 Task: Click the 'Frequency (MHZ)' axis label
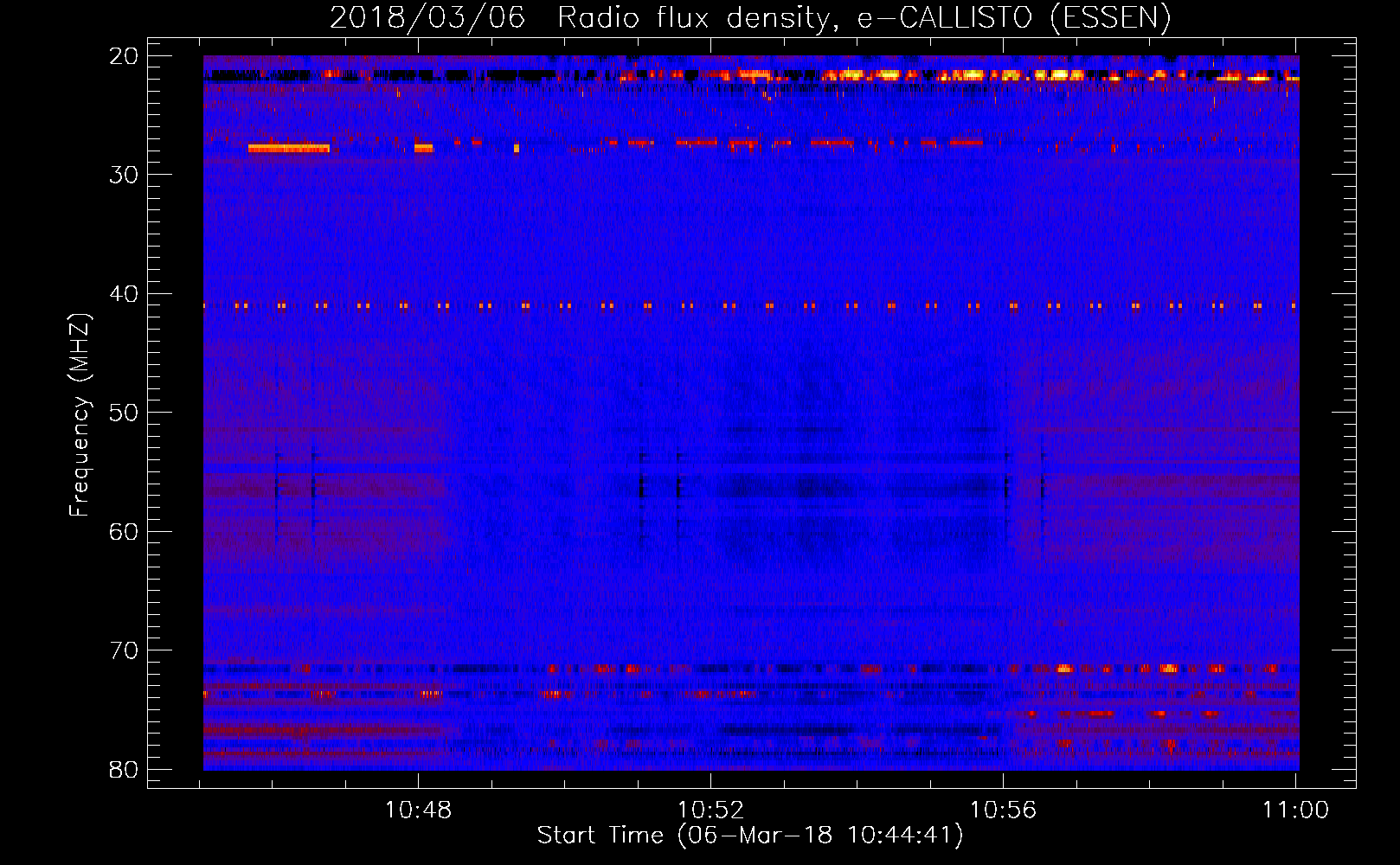coord(80,415)
